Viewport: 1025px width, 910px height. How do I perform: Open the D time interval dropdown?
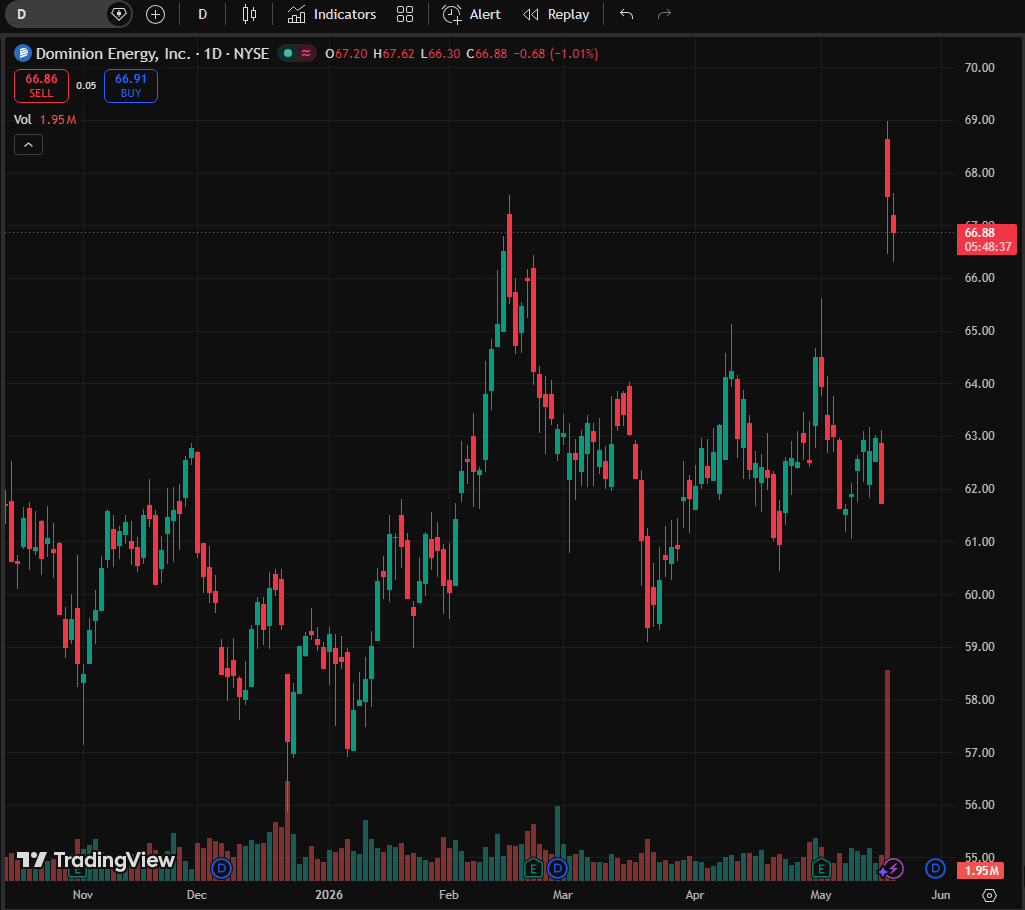[203, 14]
